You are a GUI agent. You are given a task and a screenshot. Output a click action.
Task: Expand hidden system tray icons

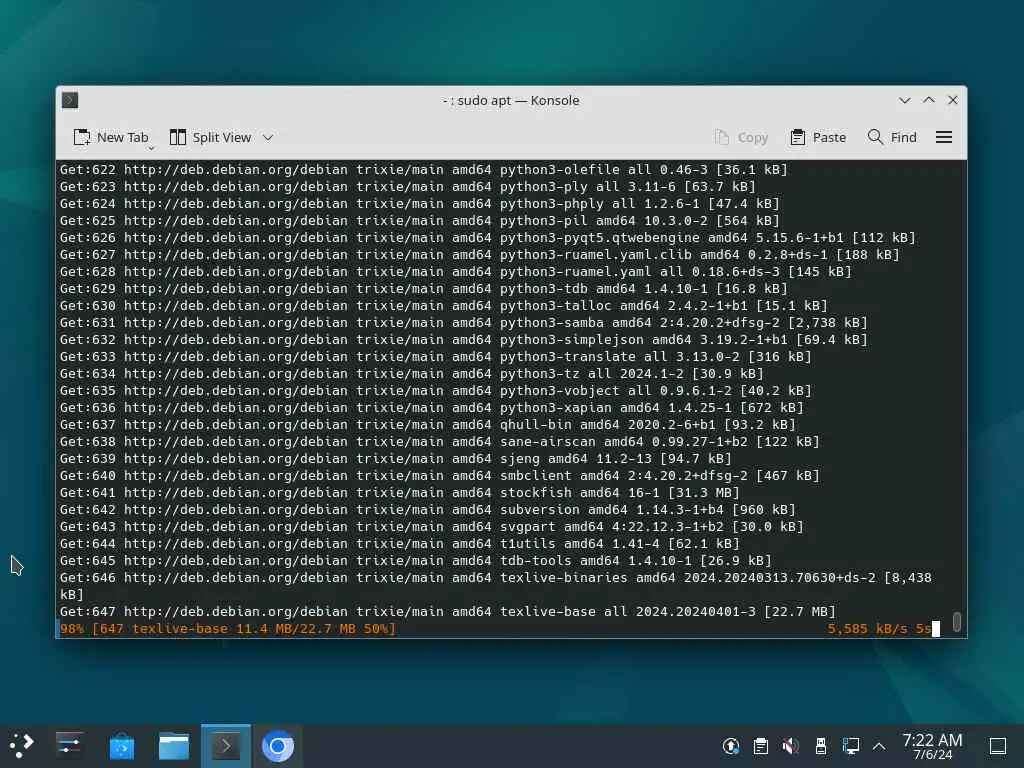point(879,746)
